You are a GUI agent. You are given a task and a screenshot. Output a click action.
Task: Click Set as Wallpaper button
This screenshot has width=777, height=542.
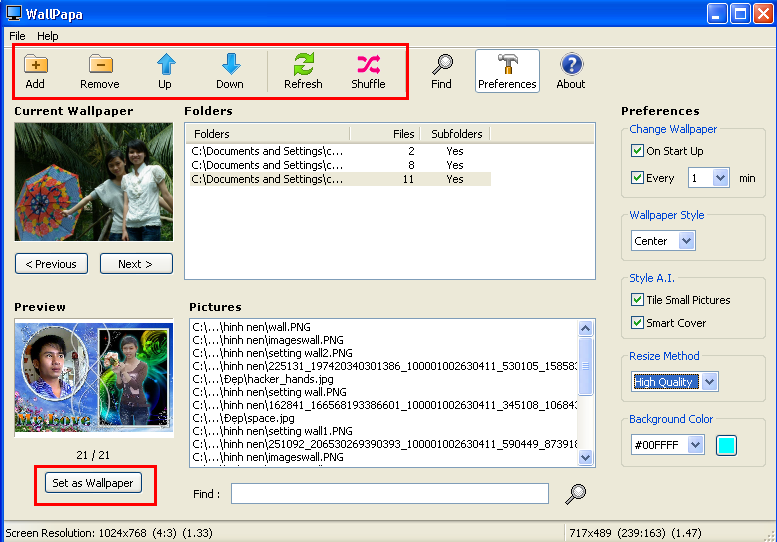pyautogui.click(x=93, y=483)
